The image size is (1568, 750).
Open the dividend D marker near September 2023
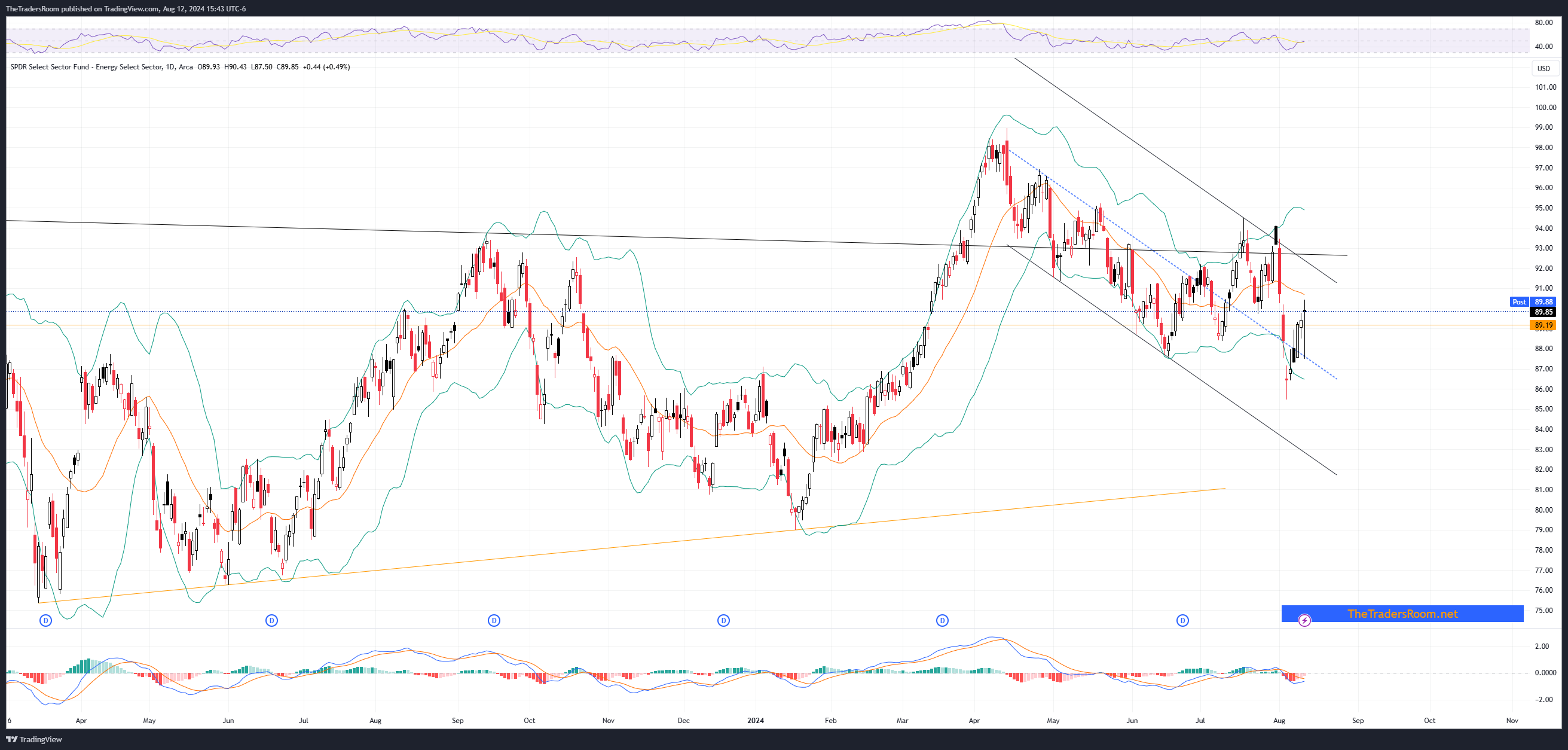pos(494,620)
